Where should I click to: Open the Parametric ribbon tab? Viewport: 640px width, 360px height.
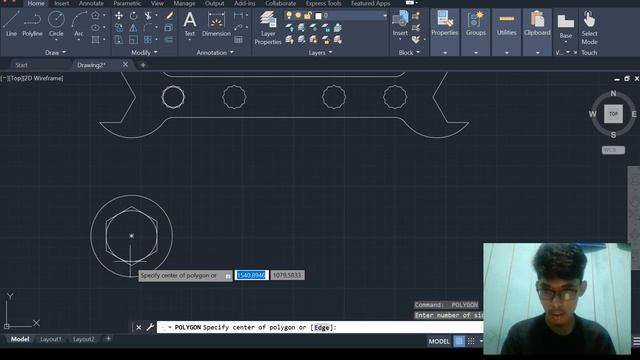tap(127, 3)
